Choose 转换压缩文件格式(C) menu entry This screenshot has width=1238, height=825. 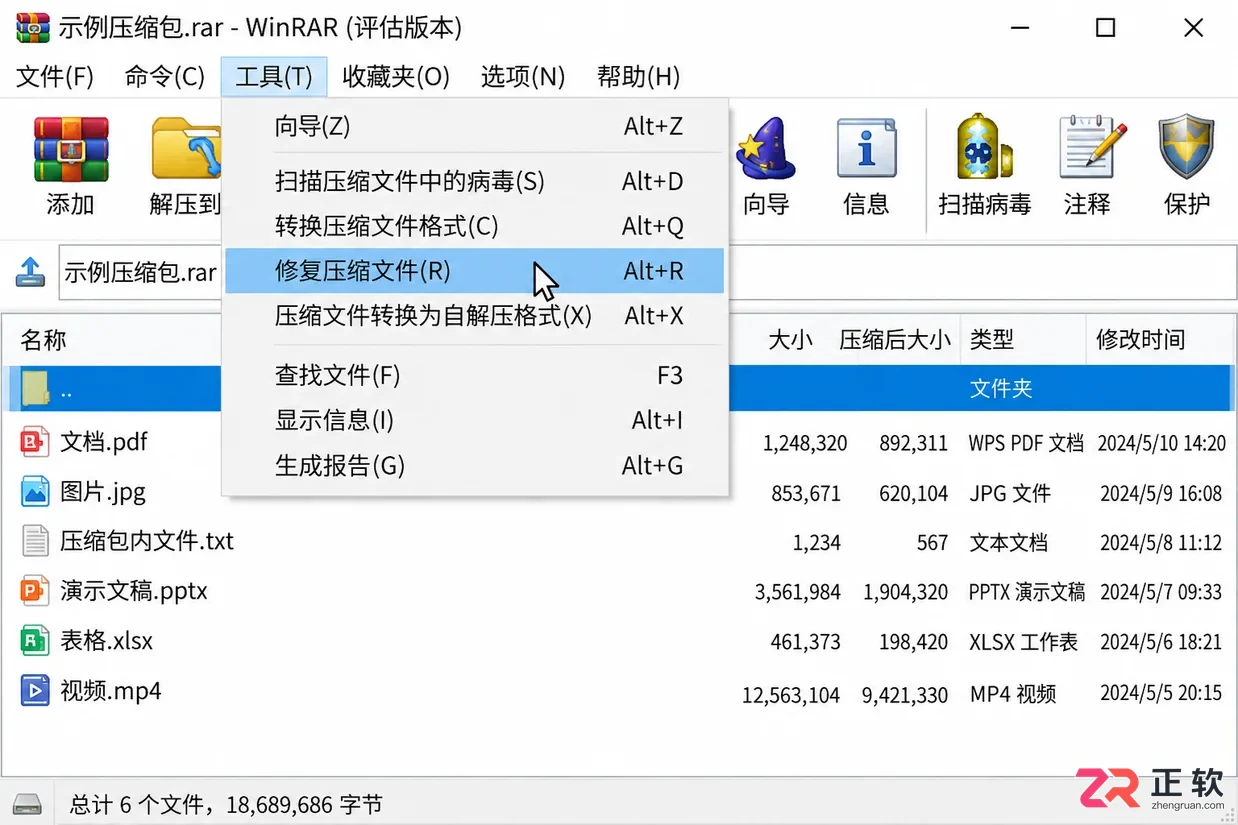tap(474, 227)
